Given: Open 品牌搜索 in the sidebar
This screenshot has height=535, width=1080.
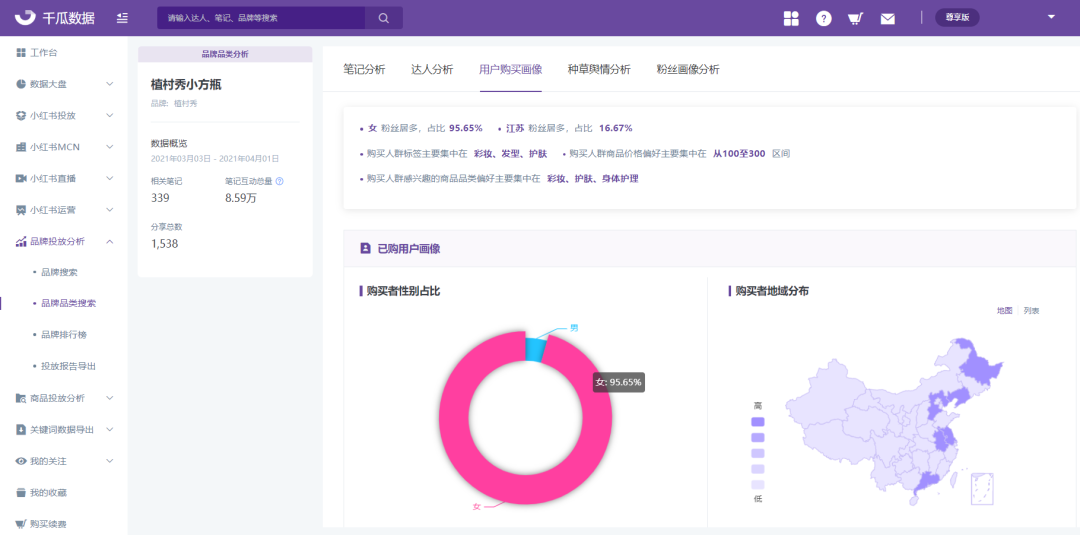Looking at the screenshot, I should tap(59, 273).
